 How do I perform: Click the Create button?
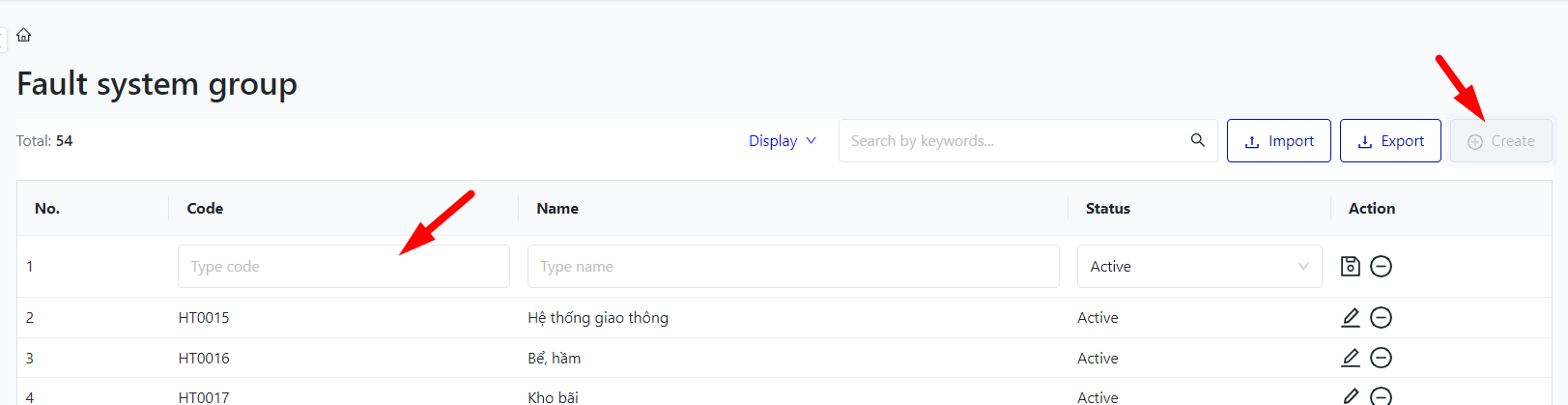pyautogui.click(x=1500, y=141)
